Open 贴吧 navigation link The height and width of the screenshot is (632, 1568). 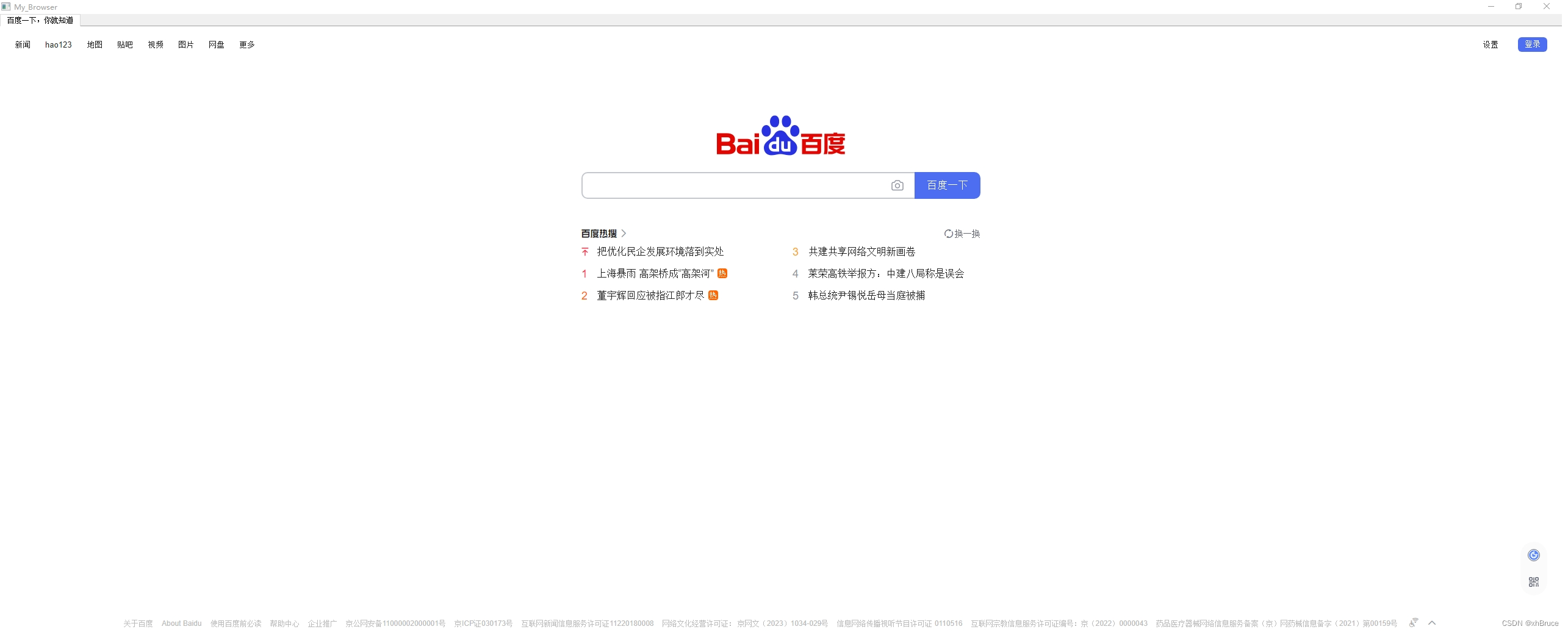pos(125,45)
